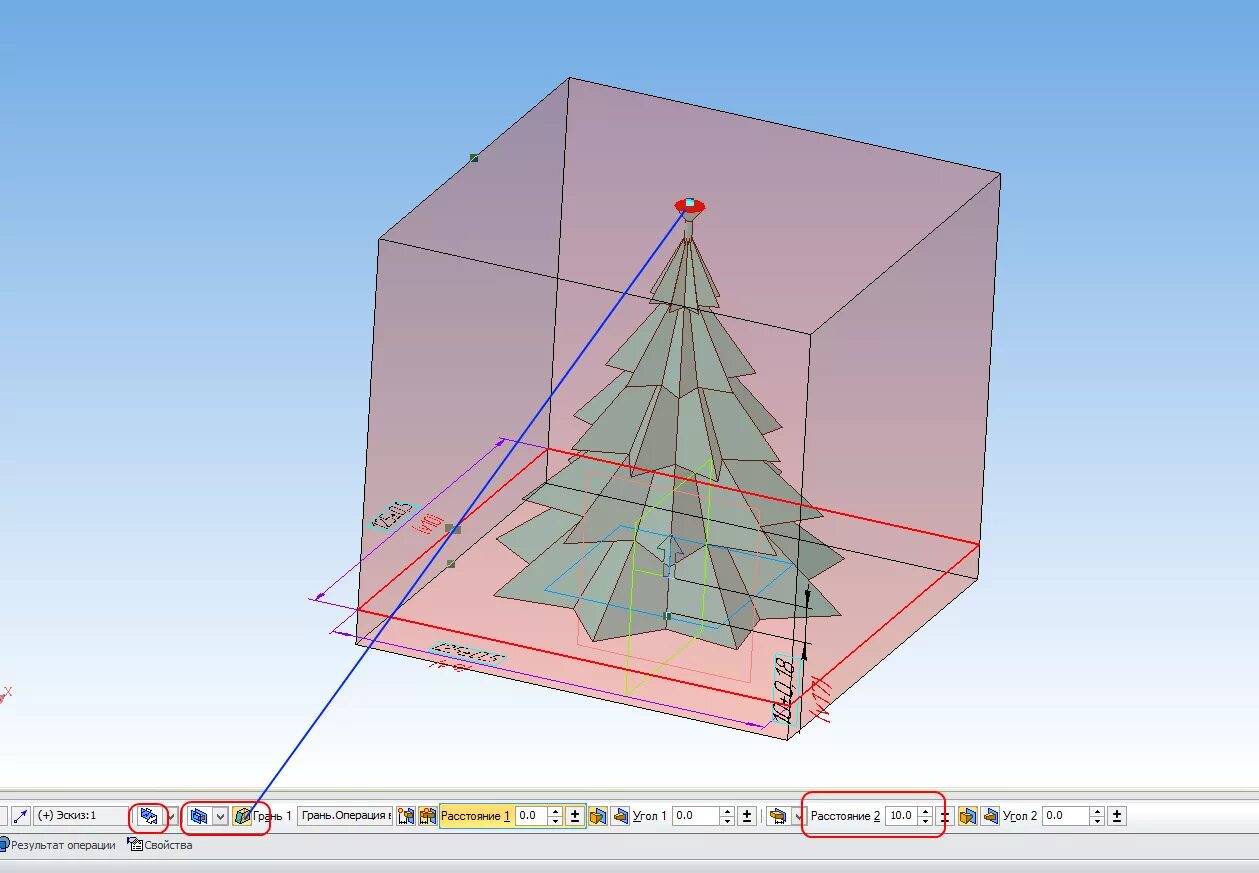Image resolution: width=1259 pixels, height=873 pixels.
Task: Open the depth method dropdown arrow
Action: pos(220,816)
